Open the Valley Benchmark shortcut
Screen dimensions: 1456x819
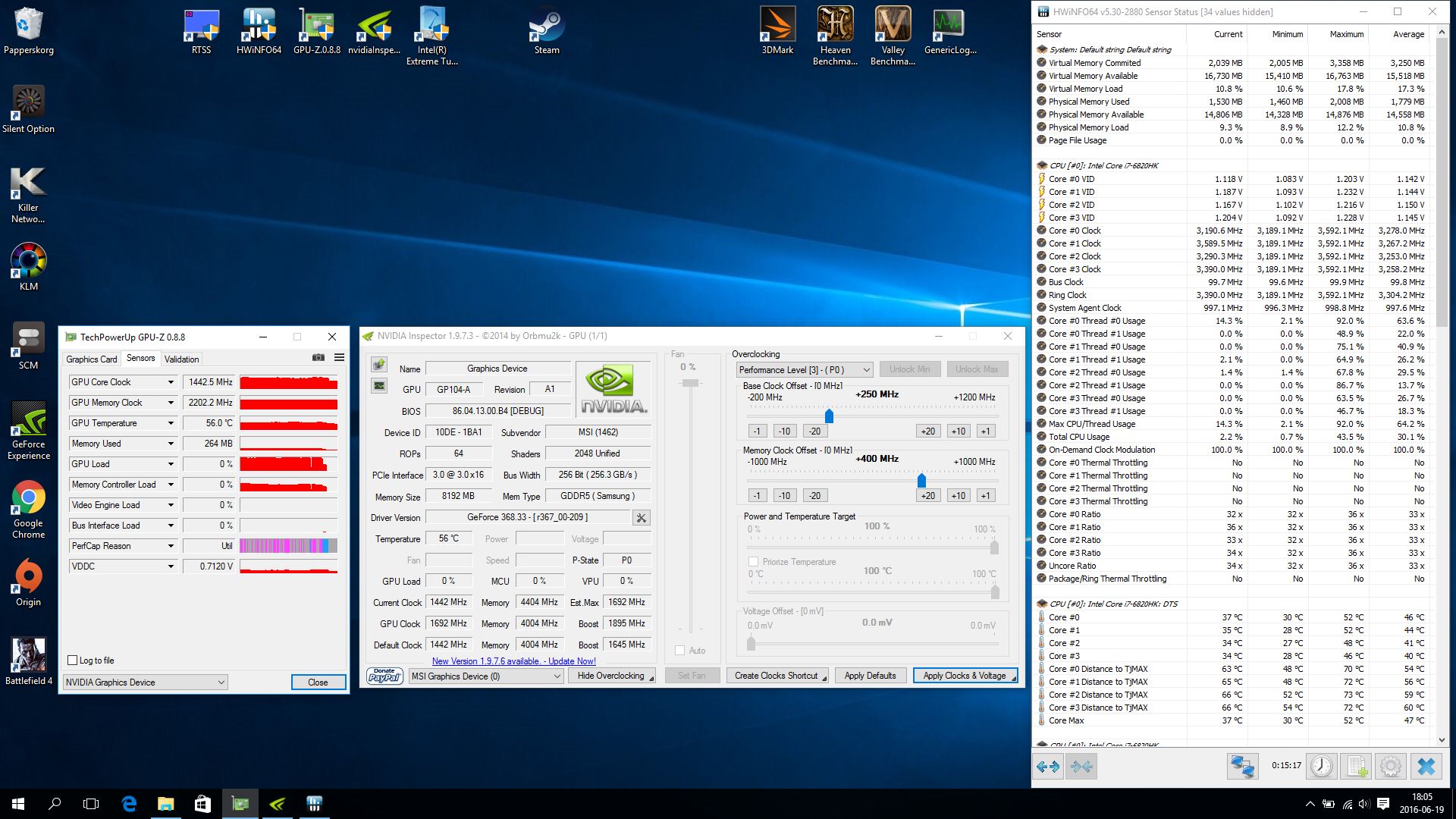tap(893, 36)
